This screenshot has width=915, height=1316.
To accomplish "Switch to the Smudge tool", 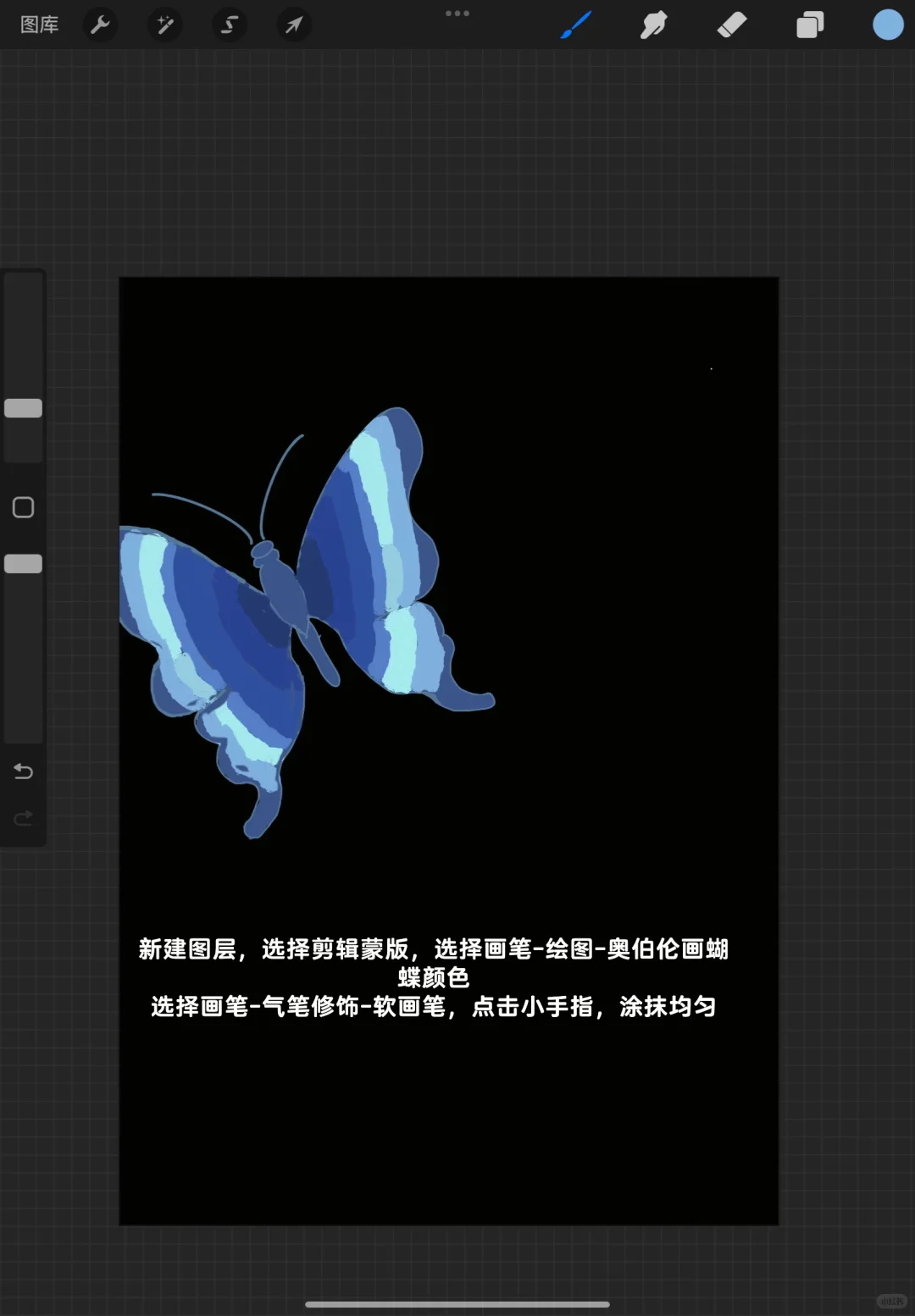I will pos(653,25).
